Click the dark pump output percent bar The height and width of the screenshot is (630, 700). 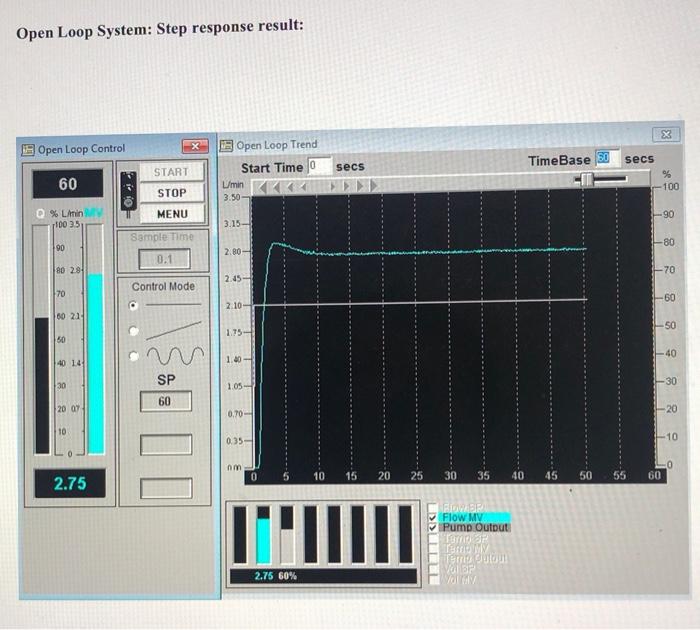pos(42,385)
